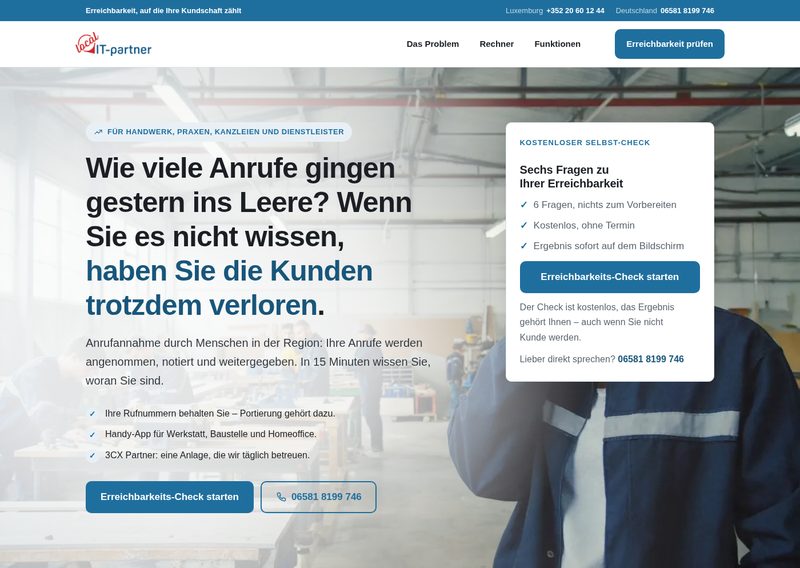The height and width of the screenshot is (568, 800).
Task: Click checkmark beside 6 Fragen, nichts zum Vorbereiten
Action: (523, 205)
